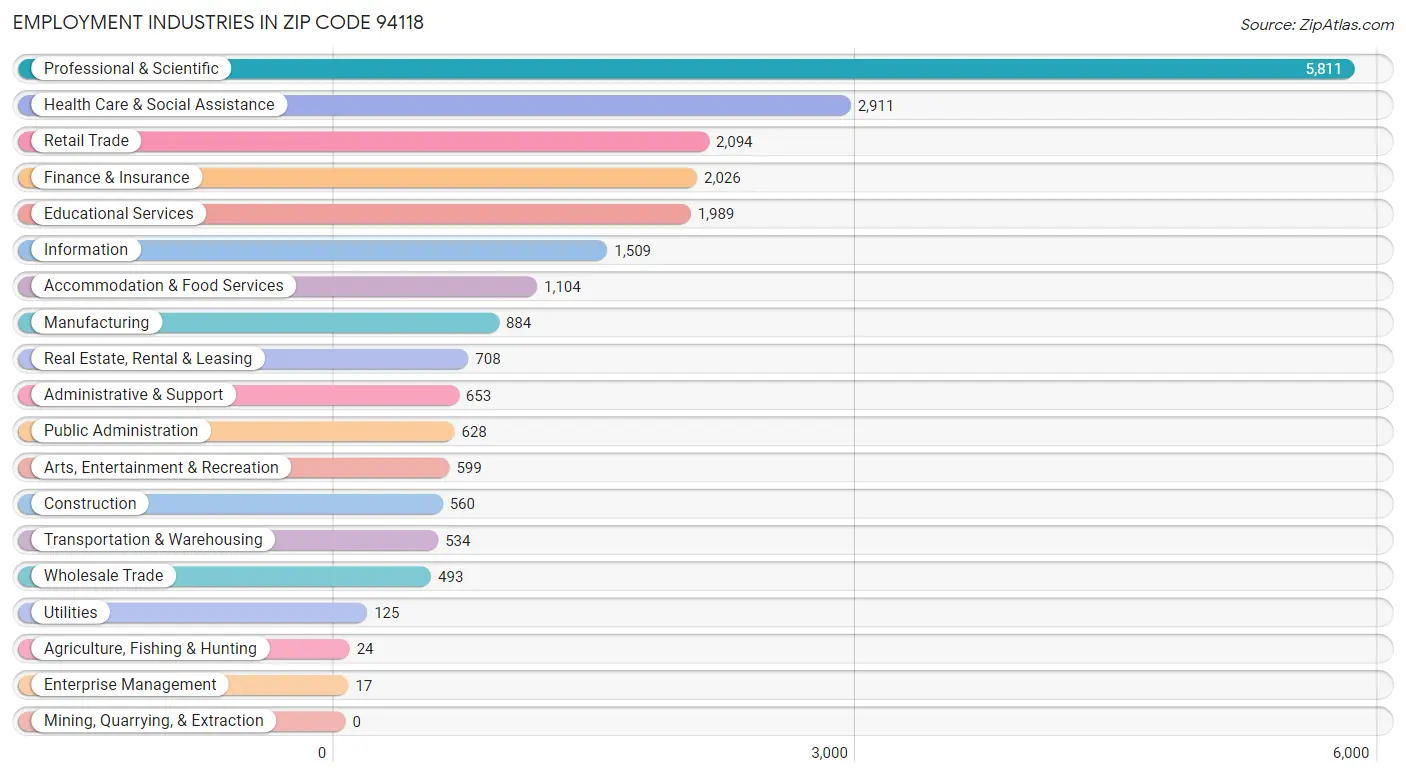Screen dimensions: 1406x776
Task: Select the 6,000 axis tick label
Action: pos(1351,754)
